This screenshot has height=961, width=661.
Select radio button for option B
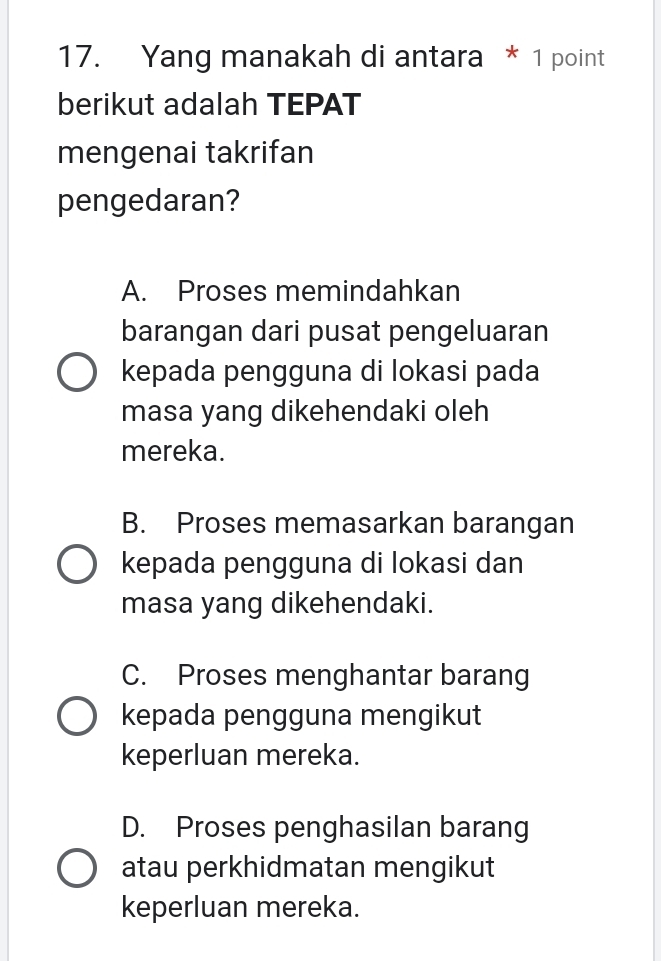pyautogui.click(x=76, y=563)
